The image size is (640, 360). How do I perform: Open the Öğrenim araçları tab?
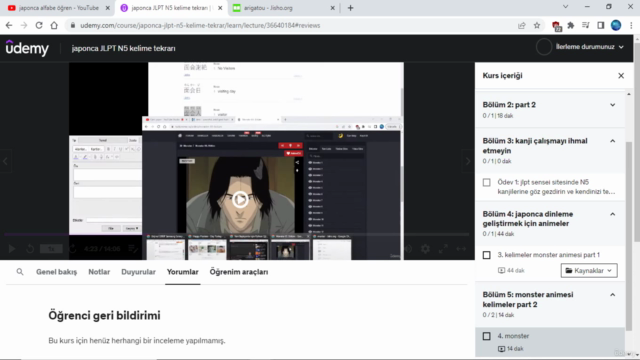coord(239,272)
